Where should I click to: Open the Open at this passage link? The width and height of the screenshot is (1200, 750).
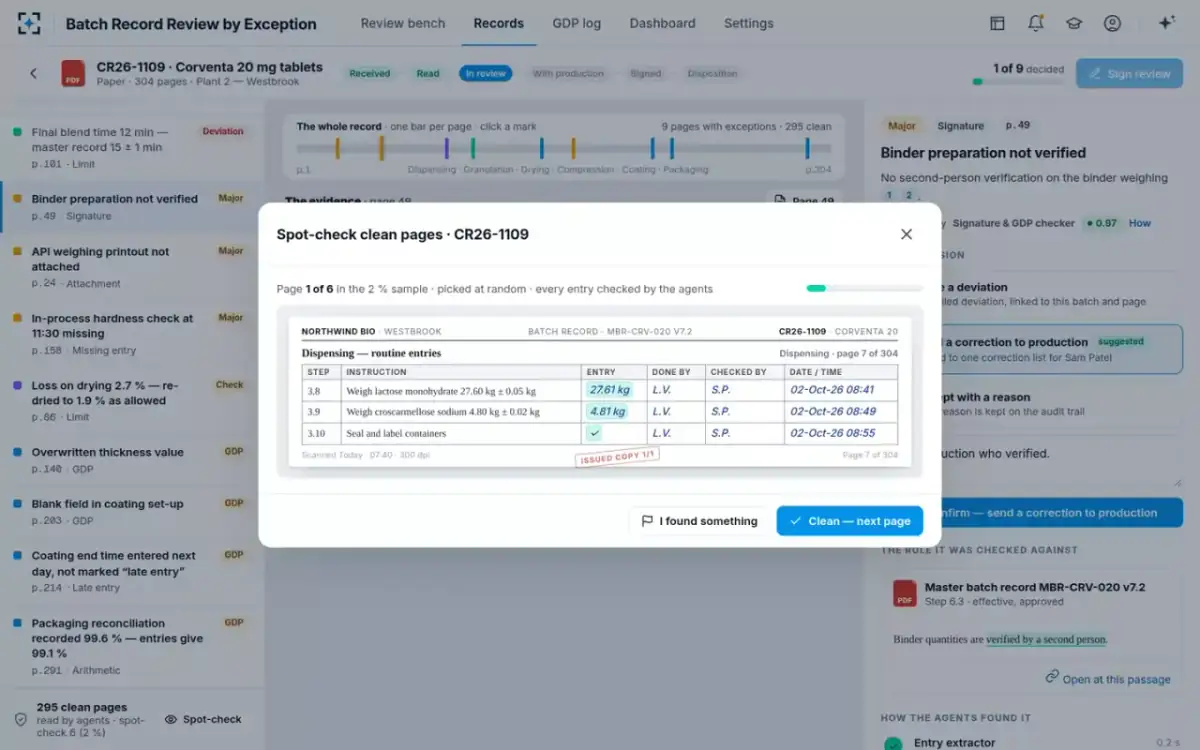[x=1108, y=679]
